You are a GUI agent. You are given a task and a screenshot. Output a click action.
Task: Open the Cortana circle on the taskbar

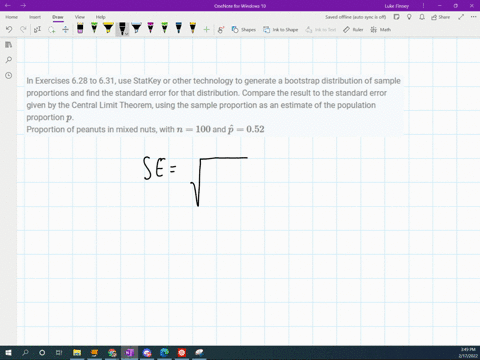click(42, 353)
